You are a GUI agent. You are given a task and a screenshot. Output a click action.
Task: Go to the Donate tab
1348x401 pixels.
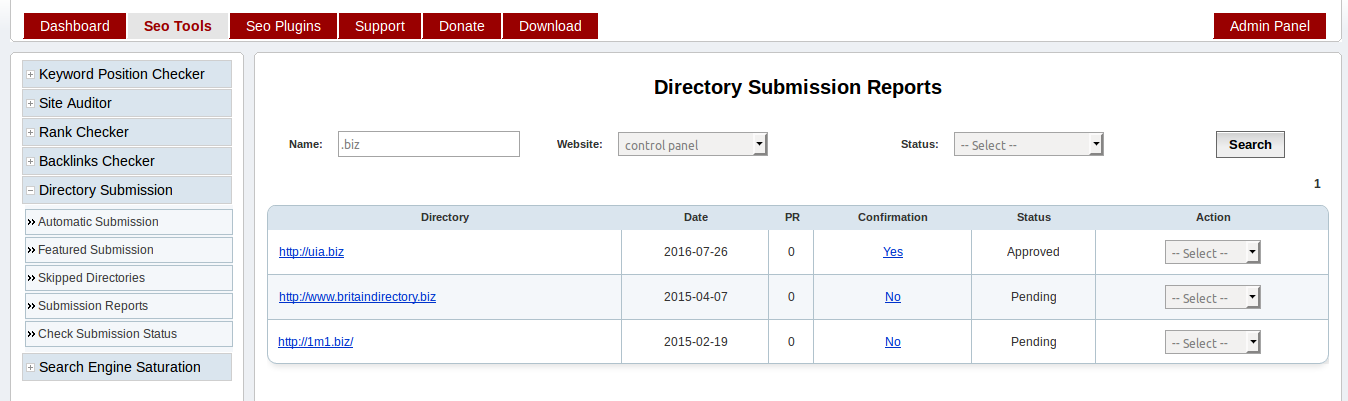462,26
